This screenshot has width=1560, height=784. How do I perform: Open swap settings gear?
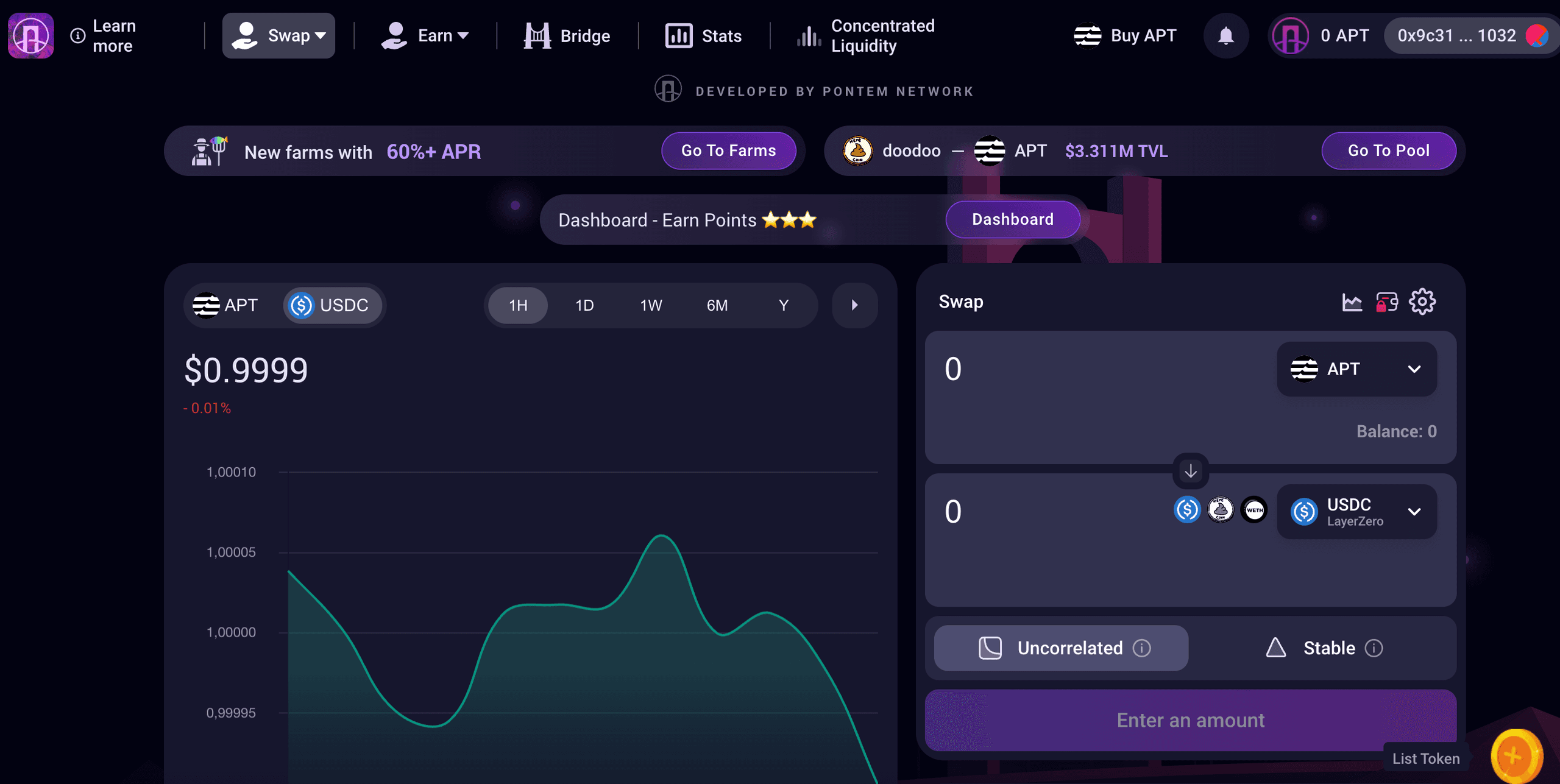point(1422,302)
